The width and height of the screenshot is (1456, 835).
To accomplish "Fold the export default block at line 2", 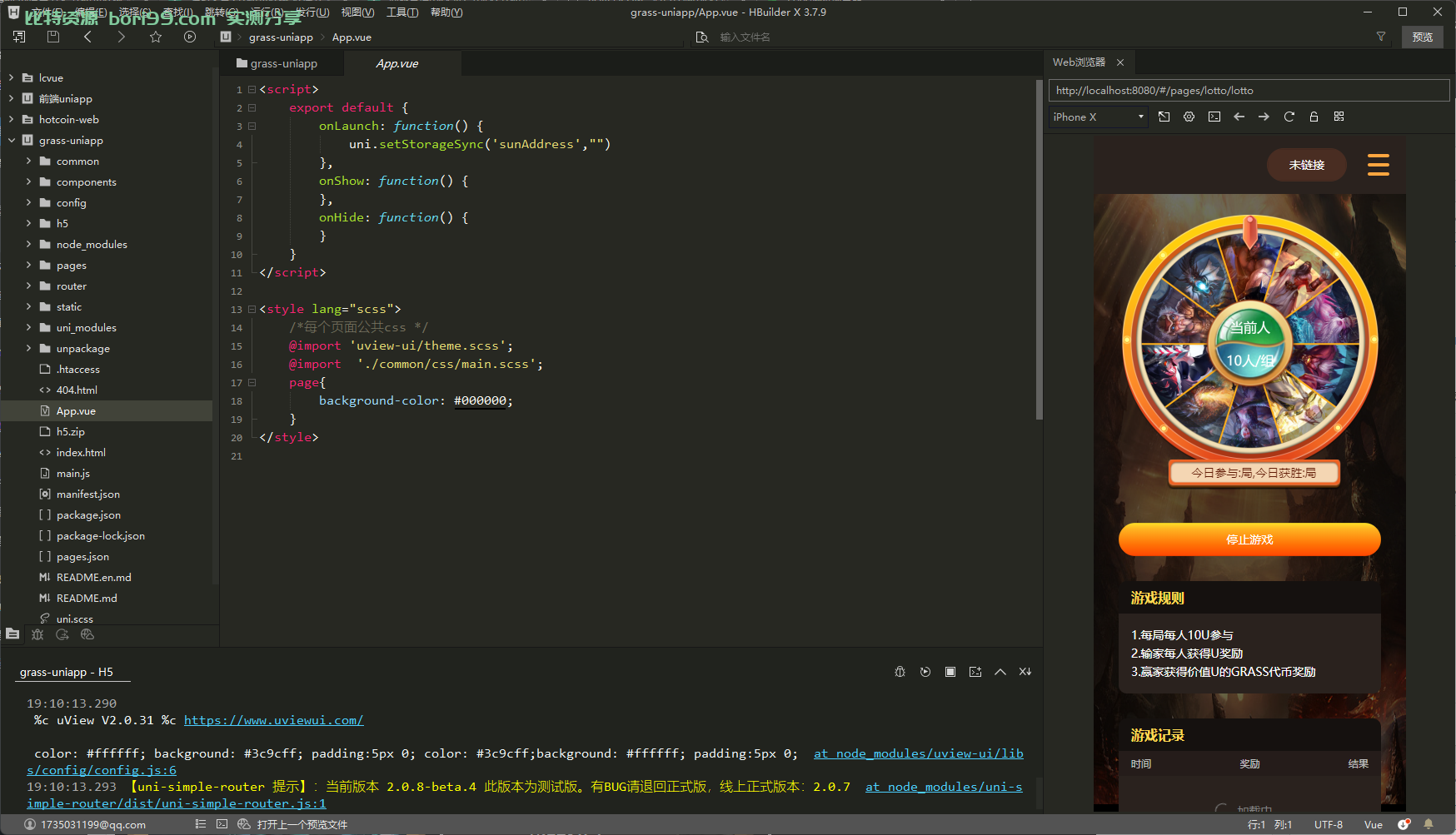I will pyautogui.click(x=252, y=107).
